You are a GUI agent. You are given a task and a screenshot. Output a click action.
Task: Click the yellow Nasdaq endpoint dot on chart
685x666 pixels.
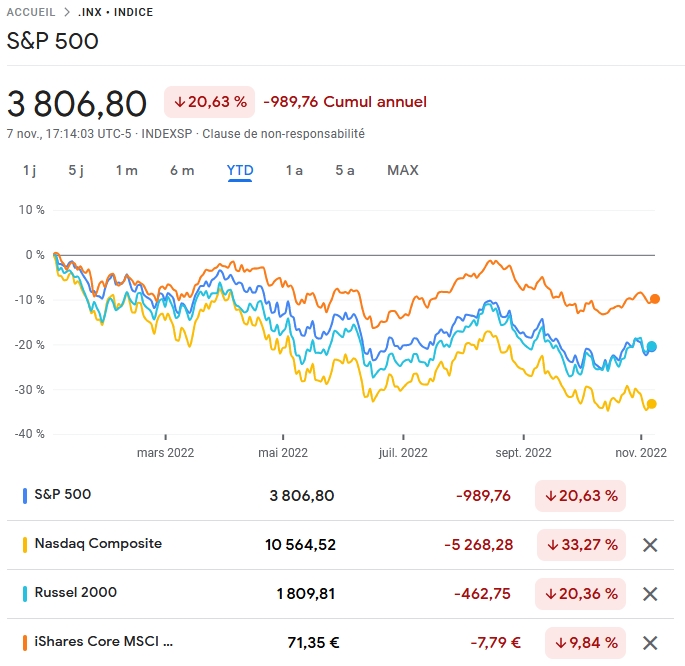[651, 404]
